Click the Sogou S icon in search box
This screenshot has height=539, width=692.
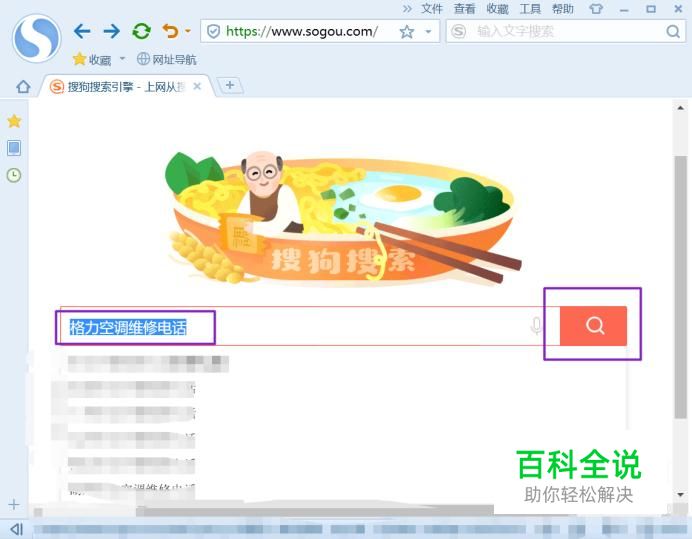459,31
